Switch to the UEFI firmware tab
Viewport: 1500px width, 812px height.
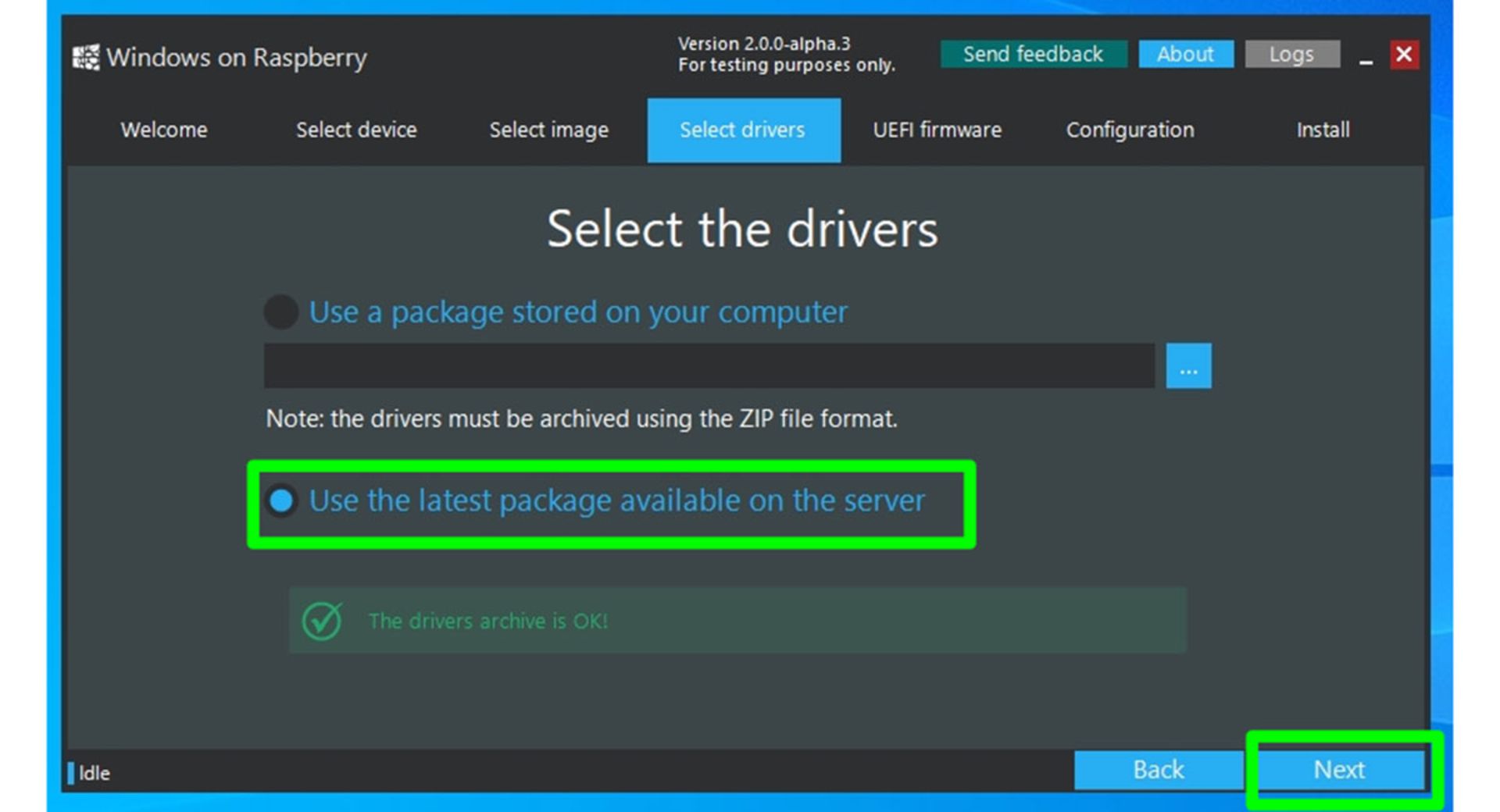click(937, 130)
